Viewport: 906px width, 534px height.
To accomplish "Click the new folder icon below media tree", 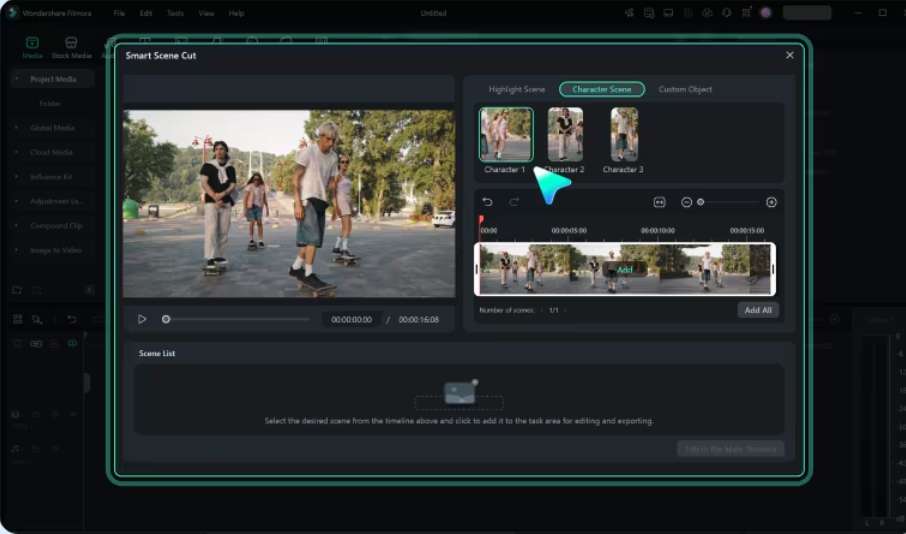I will [17, 290].
